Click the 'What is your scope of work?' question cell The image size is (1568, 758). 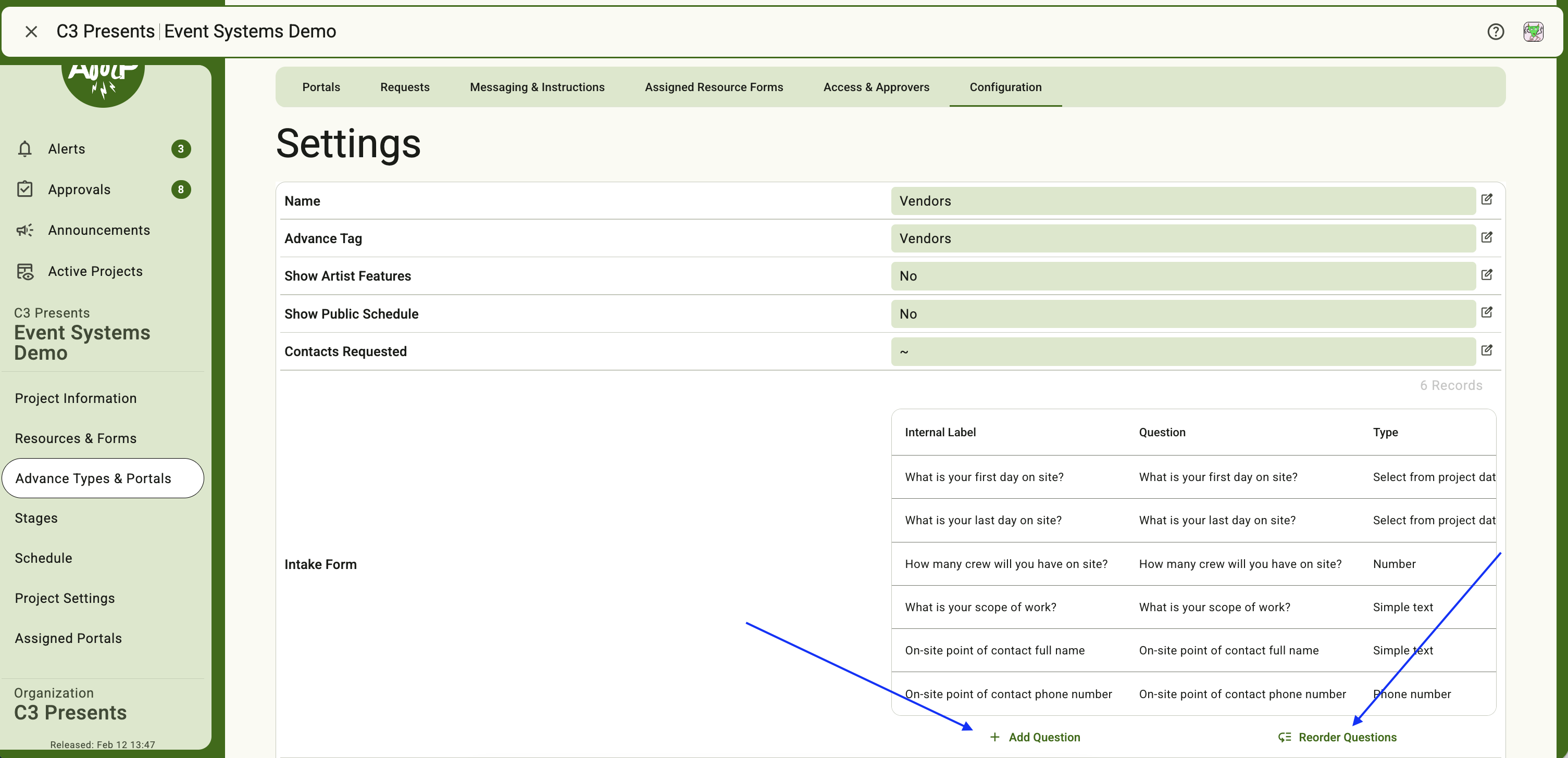[1214, 608]
